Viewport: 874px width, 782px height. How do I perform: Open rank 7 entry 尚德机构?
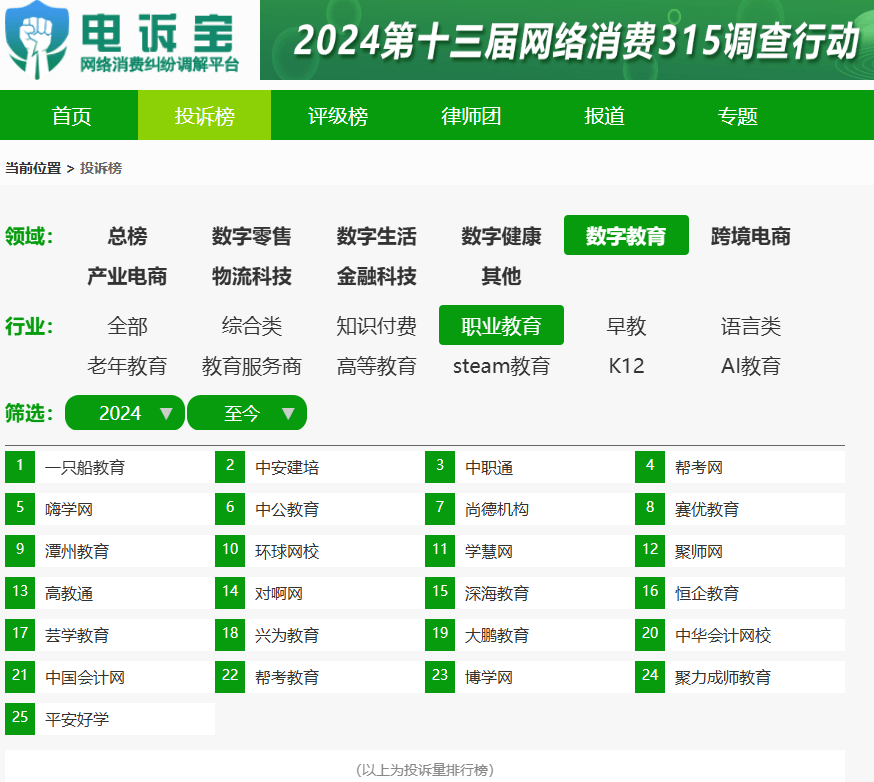tap(530, 509)
